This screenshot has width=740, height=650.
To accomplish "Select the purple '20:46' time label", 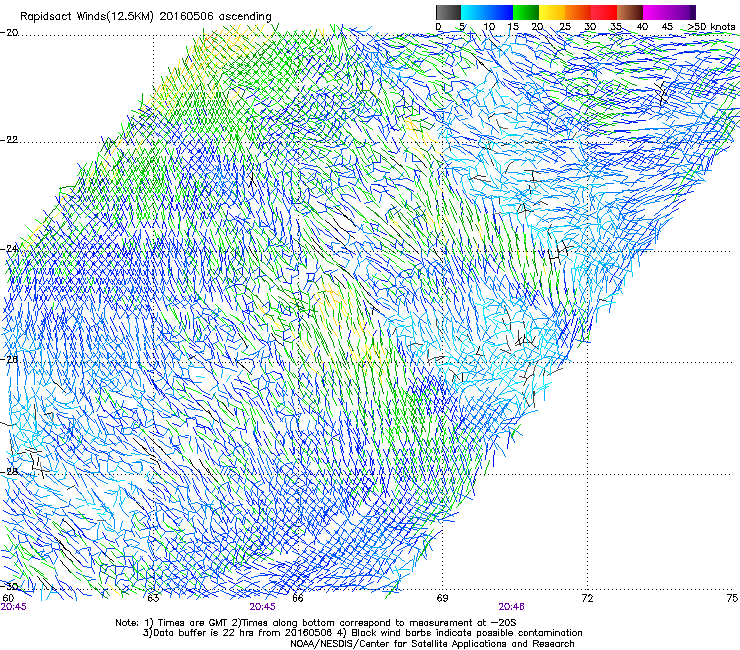I will pos(512,607).
